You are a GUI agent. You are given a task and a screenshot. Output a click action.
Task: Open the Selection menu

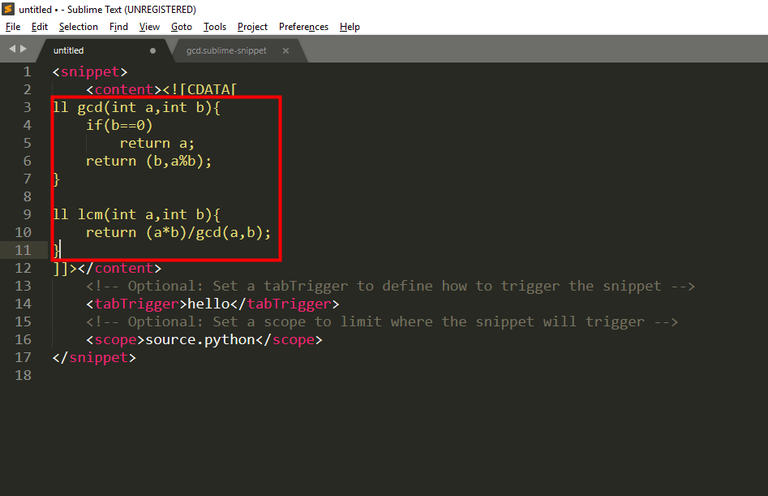pyautogui.click(x=78, y=27)
